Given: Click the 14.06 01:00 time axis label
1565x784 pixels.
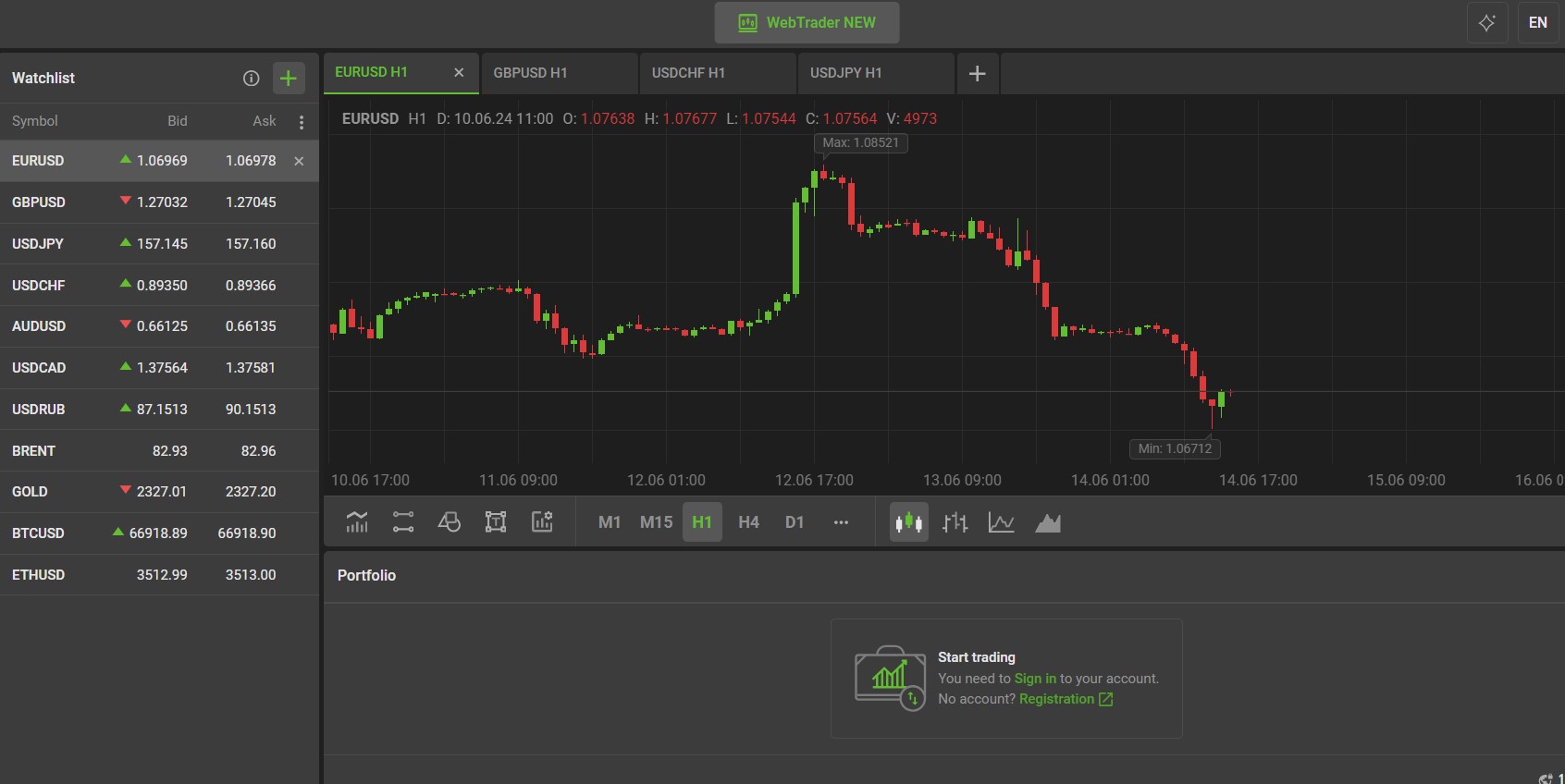Looking at the screenshot, I should 1110,481.
